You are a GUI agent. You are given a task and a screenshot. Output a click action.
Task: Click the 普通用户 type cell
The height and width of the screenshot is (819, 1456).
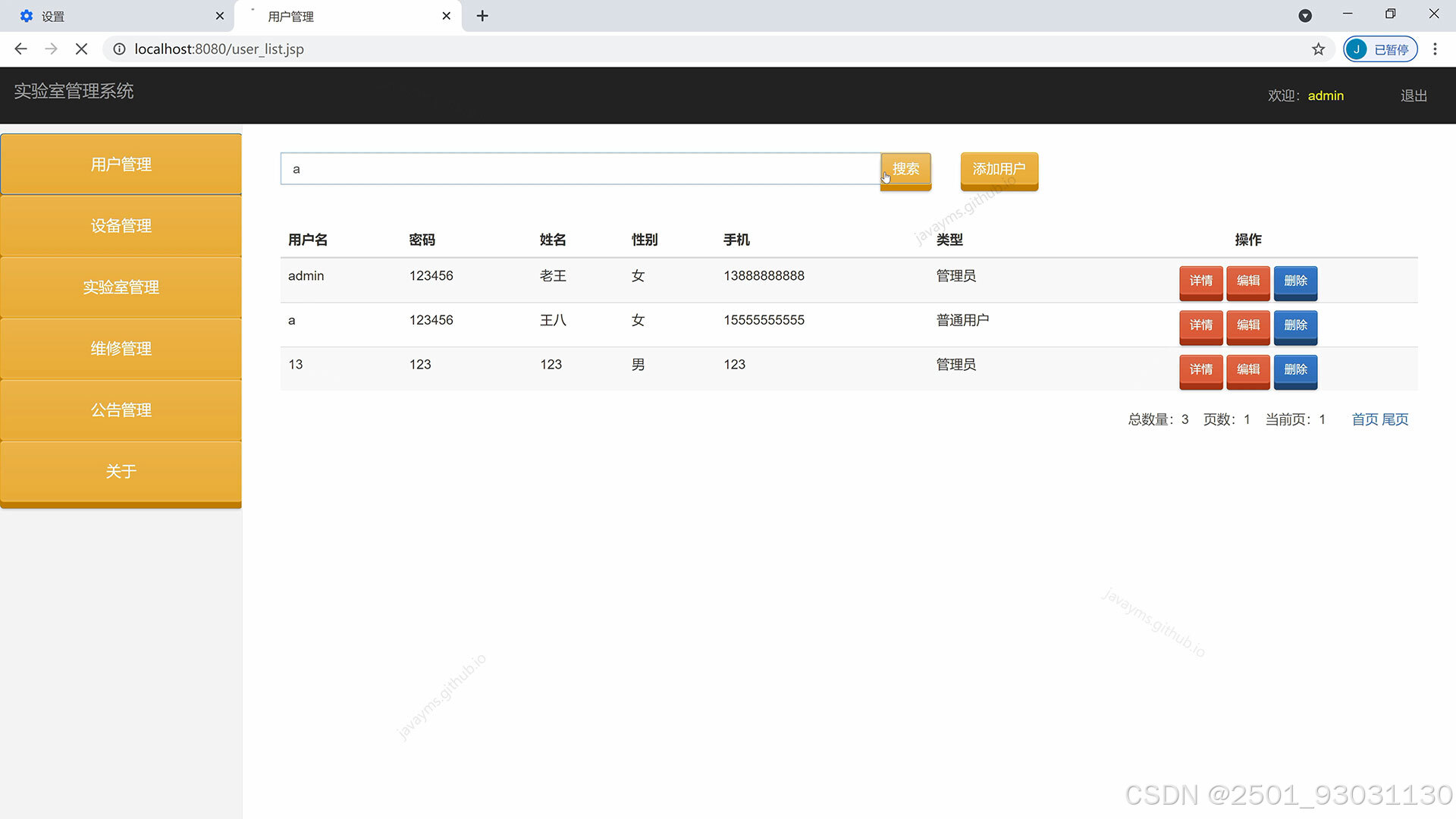pos(962,320)
